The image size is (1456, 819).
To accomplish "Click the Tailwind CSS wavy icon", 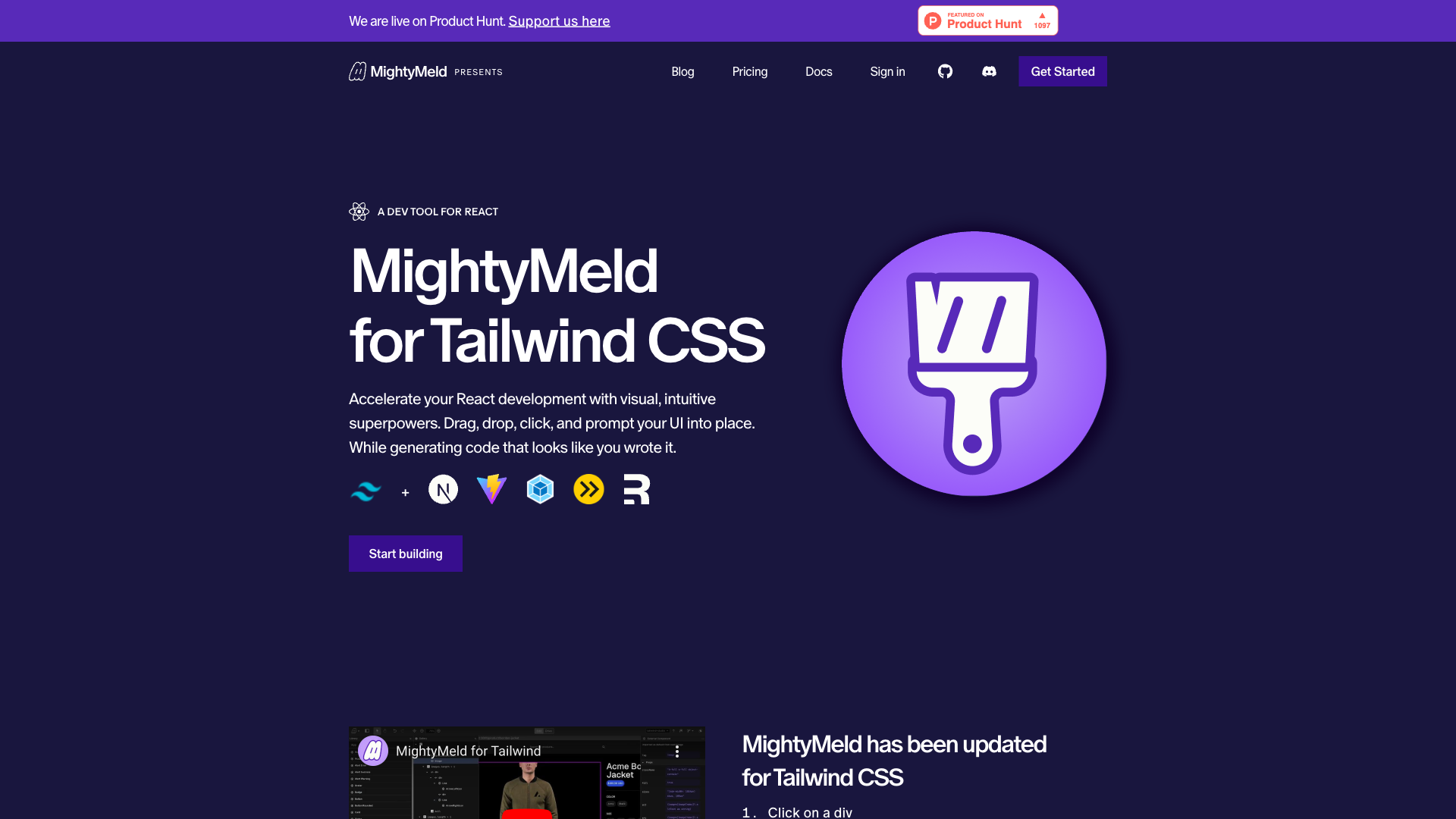I will point(366,489).
